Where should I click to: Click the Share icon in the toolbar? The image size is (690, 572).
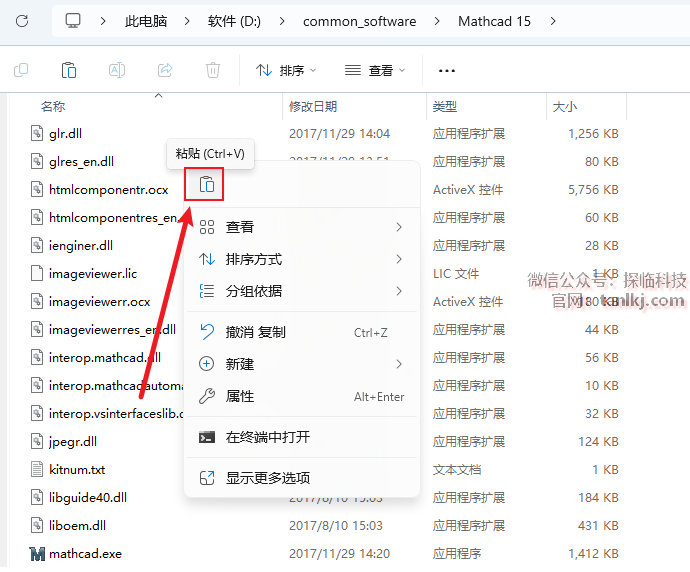click(x=165, y=70)
